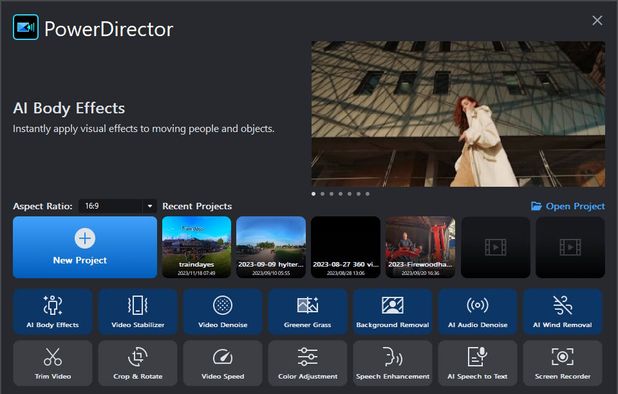
Task: Select the Crop & Rotate tool
Action: click(138, 363)
